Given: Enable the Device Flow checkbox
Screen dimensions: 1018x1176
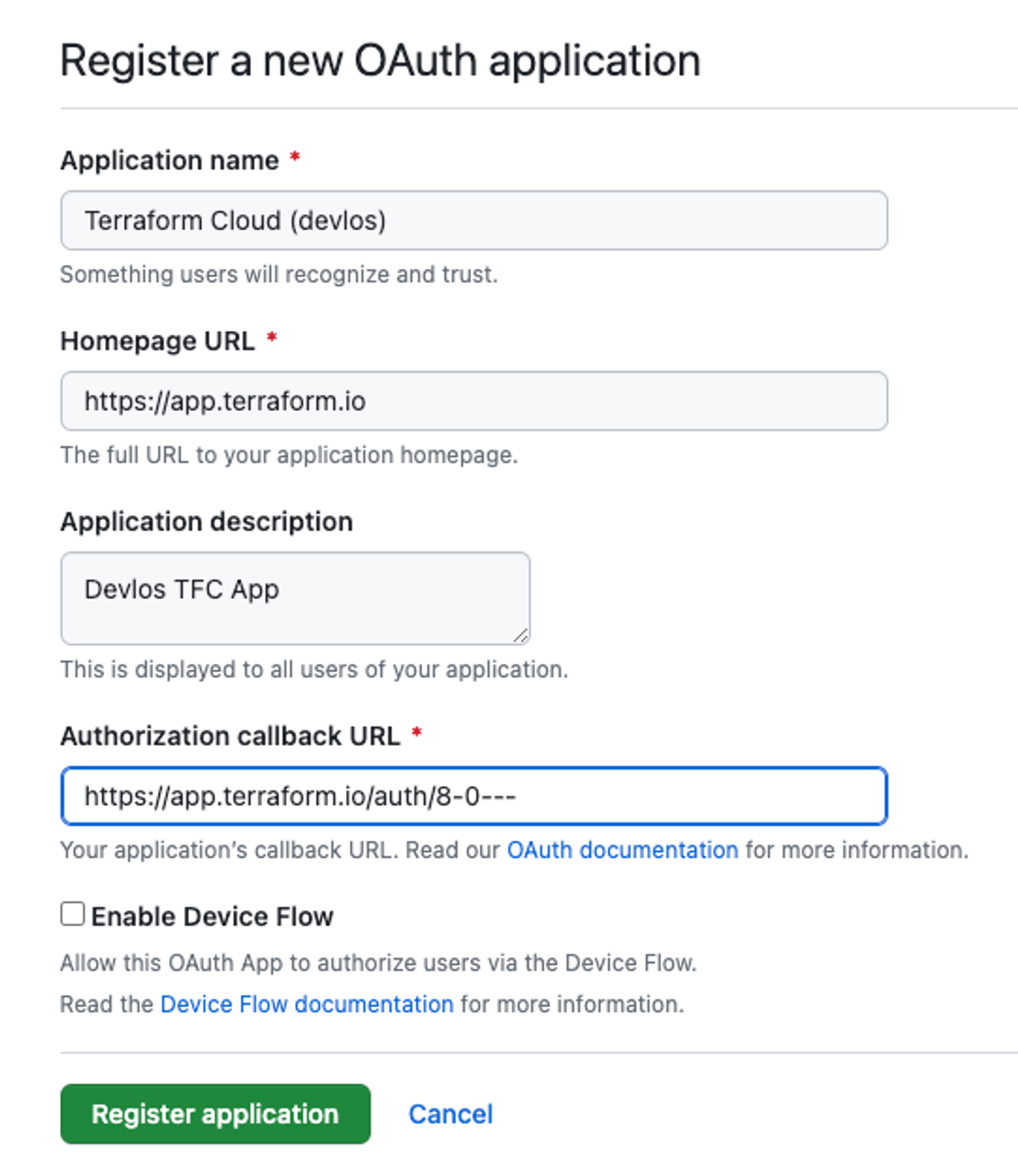Looking at the screenshot, I should (x=73, y=914).
